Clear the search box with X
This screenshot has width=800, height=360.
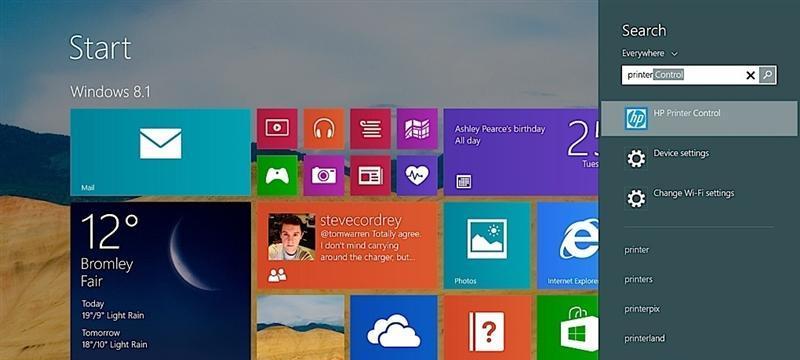[x=750, y=75]
